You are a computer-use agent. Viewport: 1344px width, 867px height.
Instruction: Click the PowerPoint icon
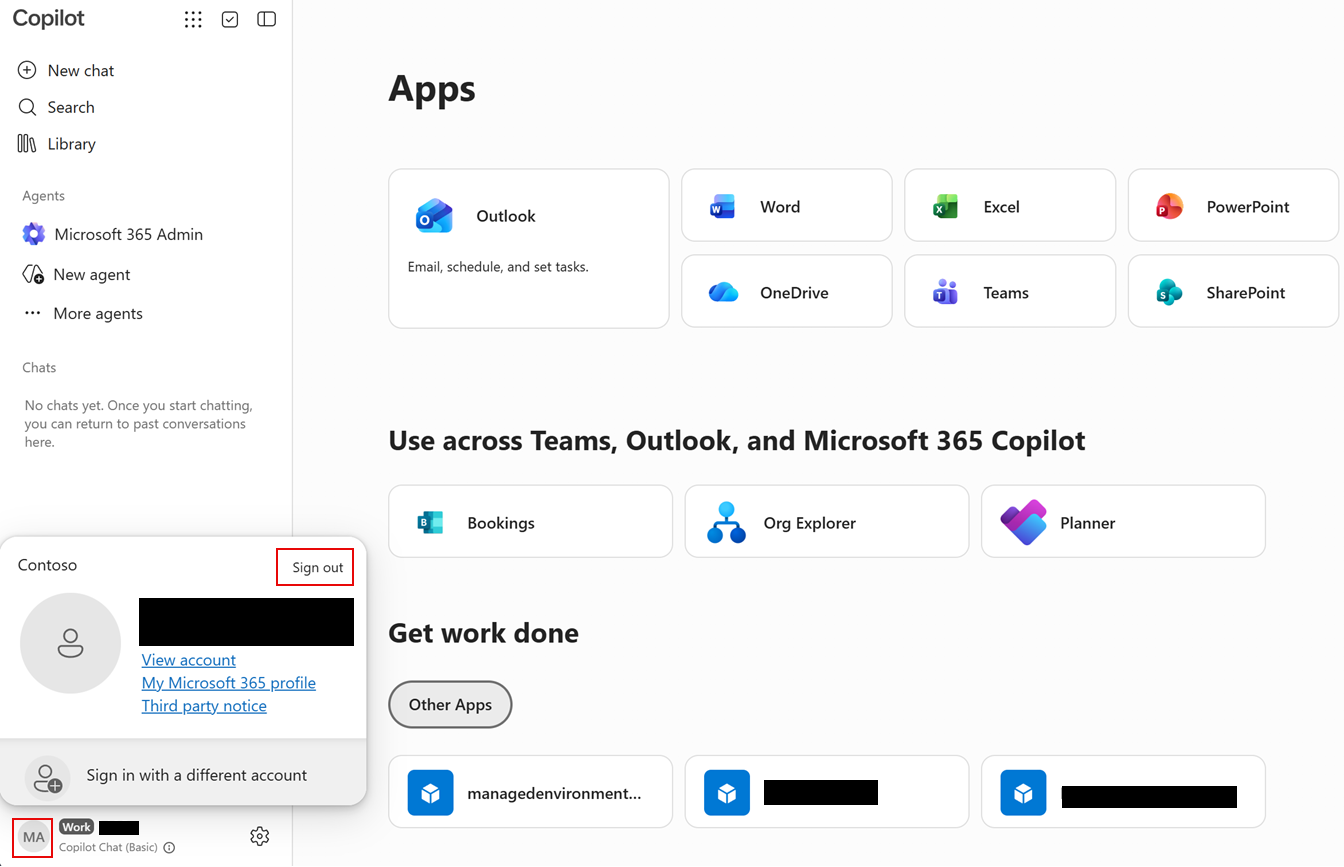coord(1169,207)
